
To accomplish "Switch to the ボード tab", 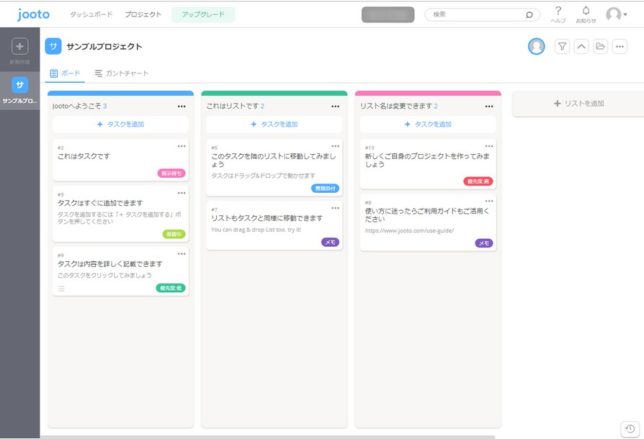I will (65, 74).
